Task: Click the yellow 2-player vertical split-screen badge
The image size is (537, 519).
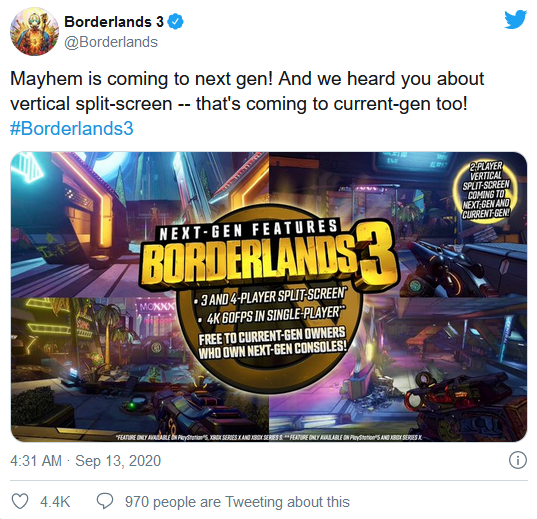Action: pos(486,190)
